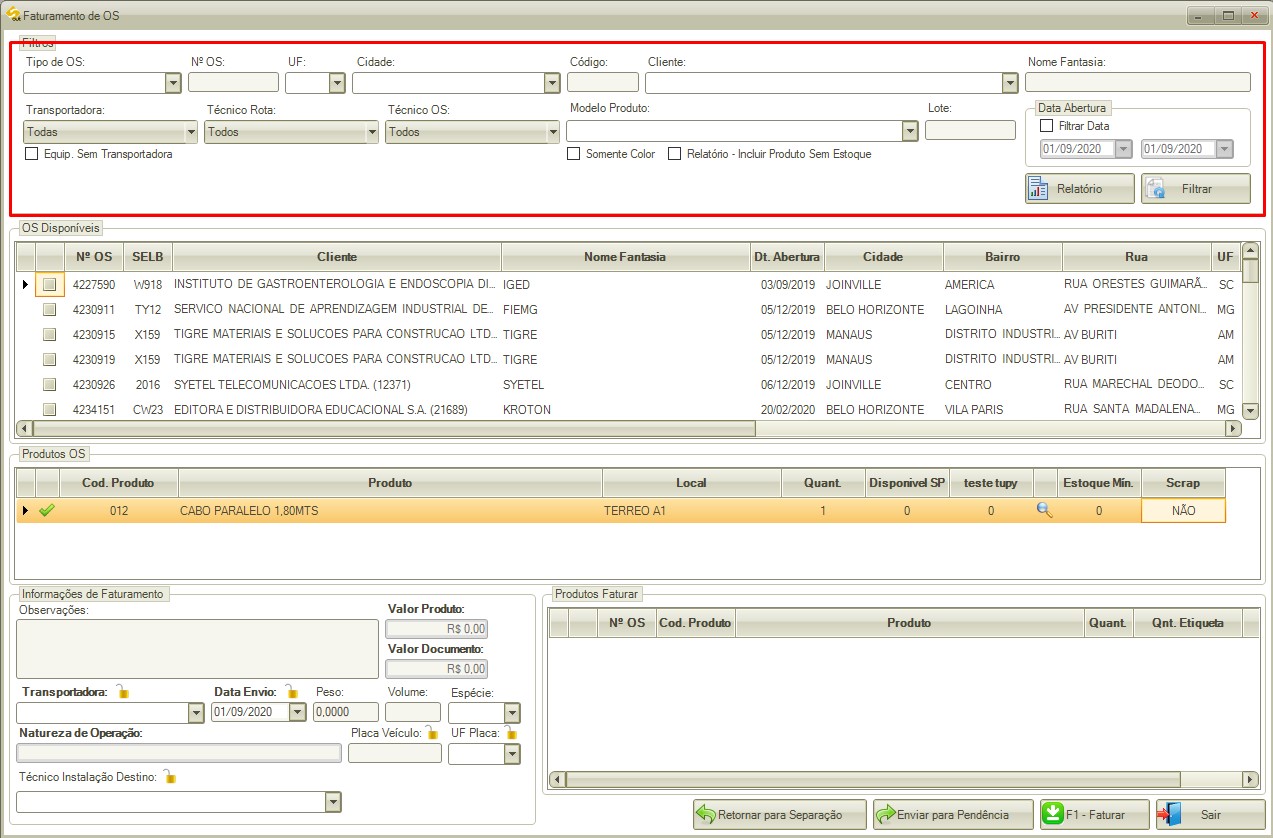Check Relatório - Incluir Produto Sem Estoque
The height and width of the screenshot is (838, 1273).
point(675,154)
